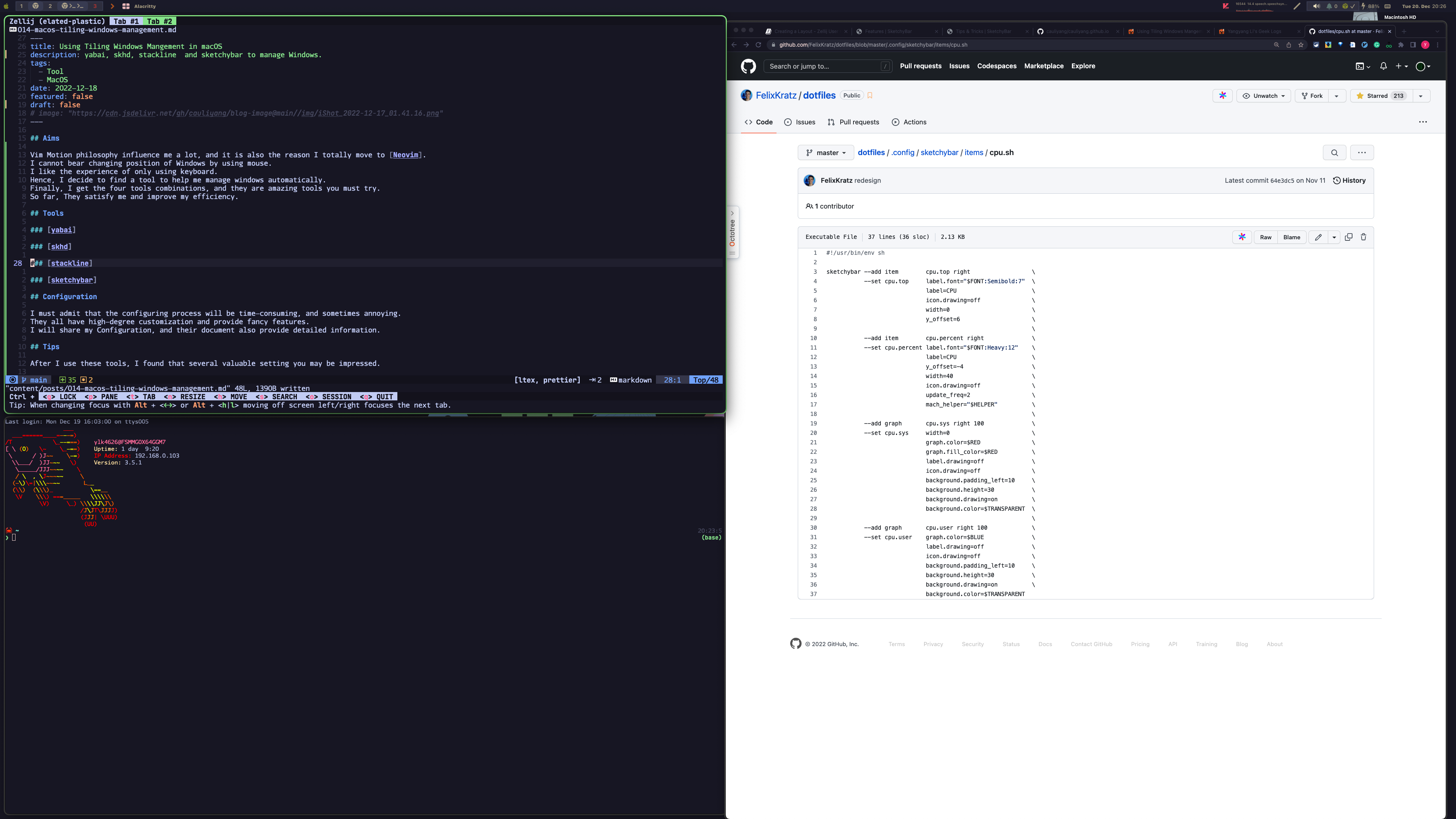Screen dimensions: 1456x819
Task: Open the History view for cpu.sh
Action: pos(1350,180)
